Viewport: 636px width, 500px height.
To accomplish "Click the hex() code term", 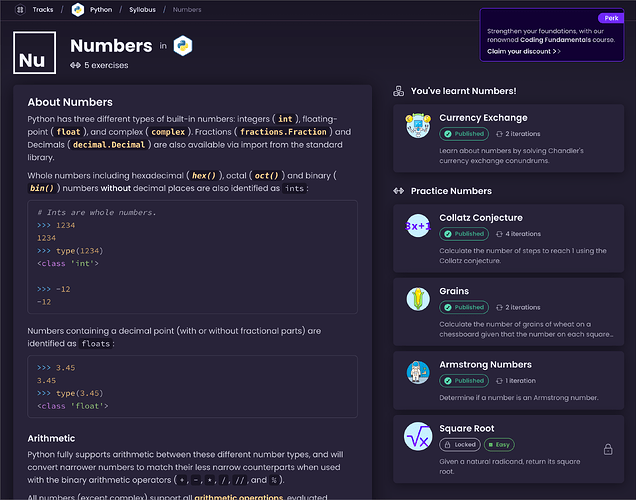I will [x=204, y=176].
